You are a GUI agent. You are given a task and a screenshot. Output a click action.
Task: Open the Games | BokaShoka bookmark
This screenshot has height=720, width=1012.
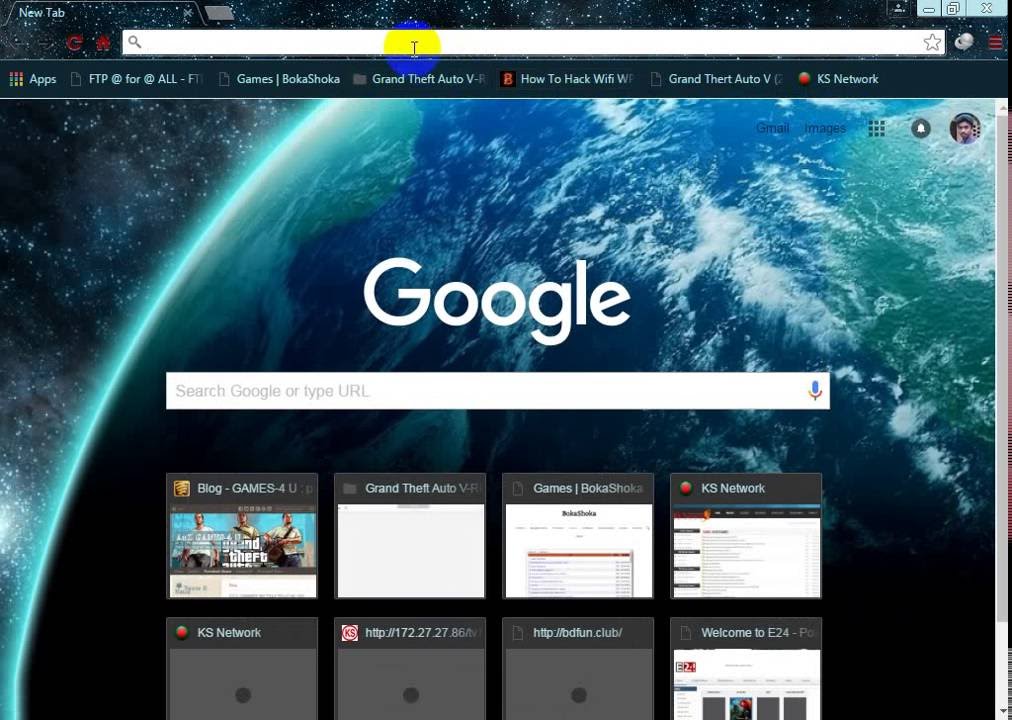tap(279, 79)
